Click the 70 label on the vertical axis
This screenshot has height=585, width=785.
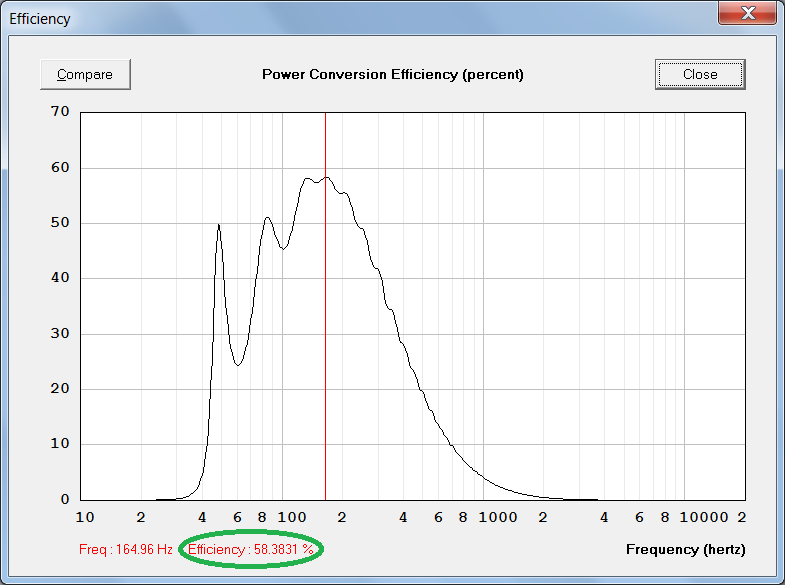coord(60,111)
